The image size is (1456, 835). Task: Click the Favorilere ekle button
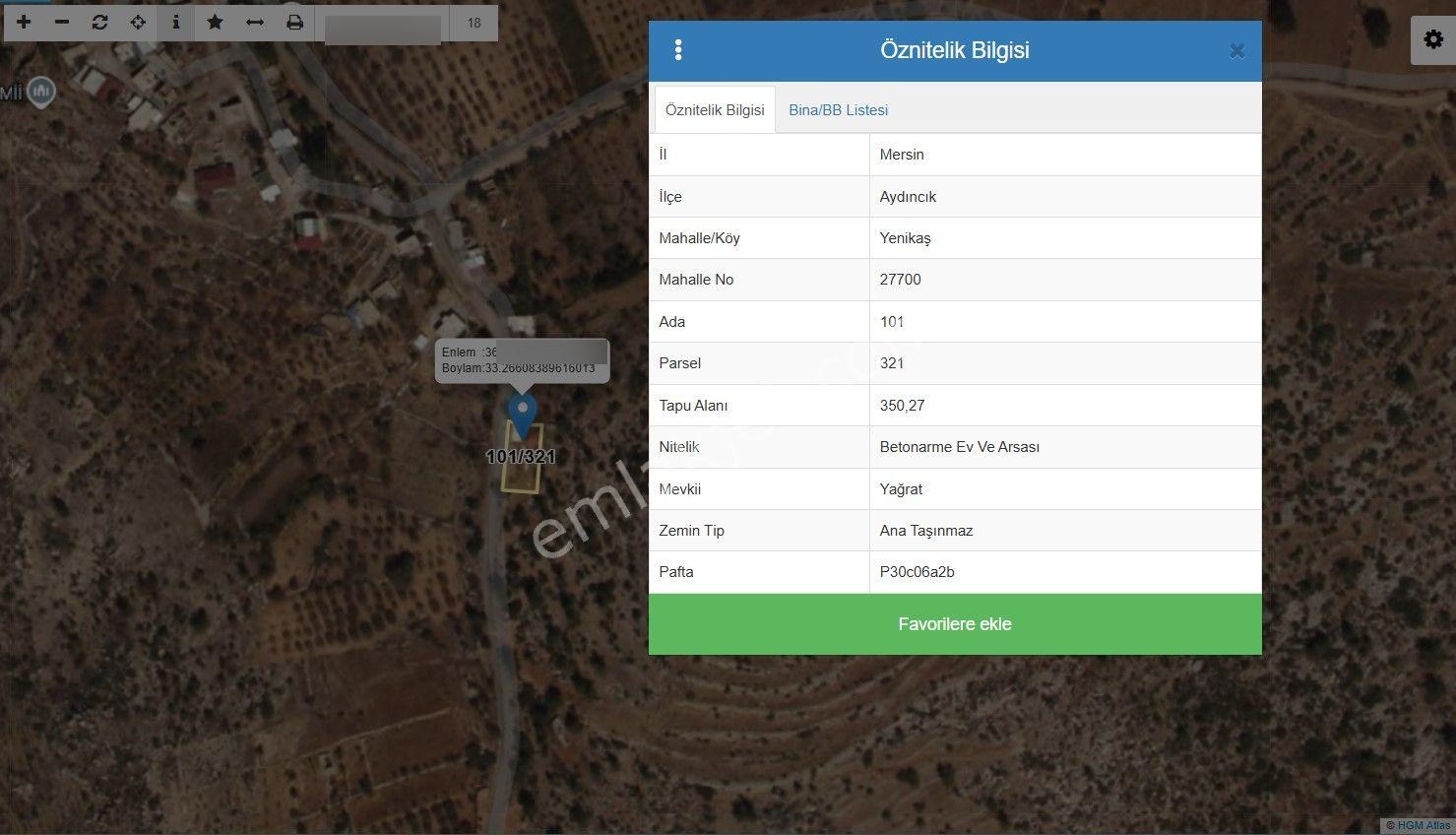pyautogui.click(x=955, y=624)
